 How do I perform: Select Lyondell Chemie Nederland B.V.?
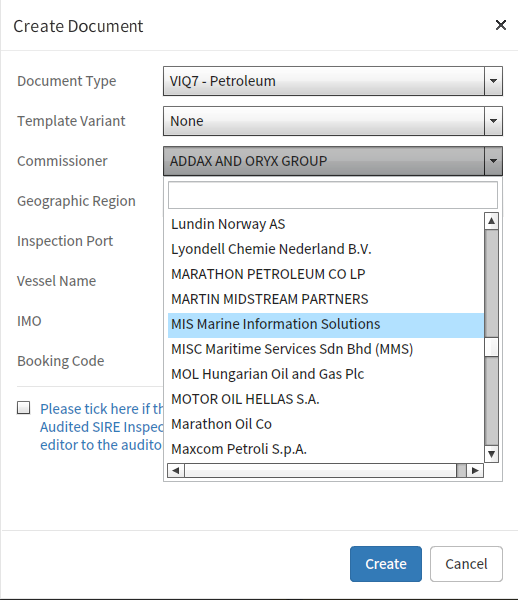point(326,249)
